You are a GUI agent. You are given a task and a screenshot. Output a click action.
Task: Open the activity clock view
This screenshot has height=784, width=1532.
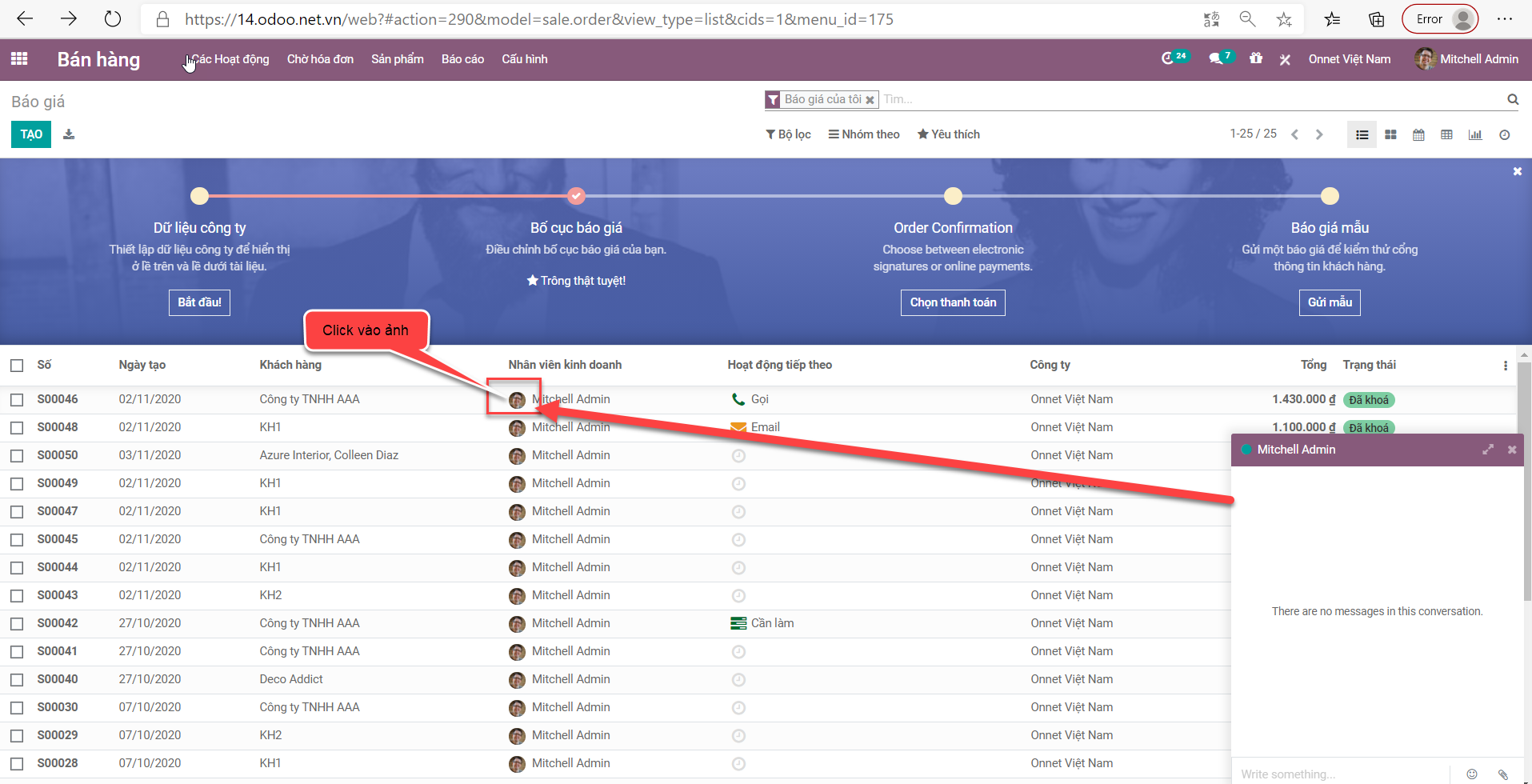click(1504, 134)
